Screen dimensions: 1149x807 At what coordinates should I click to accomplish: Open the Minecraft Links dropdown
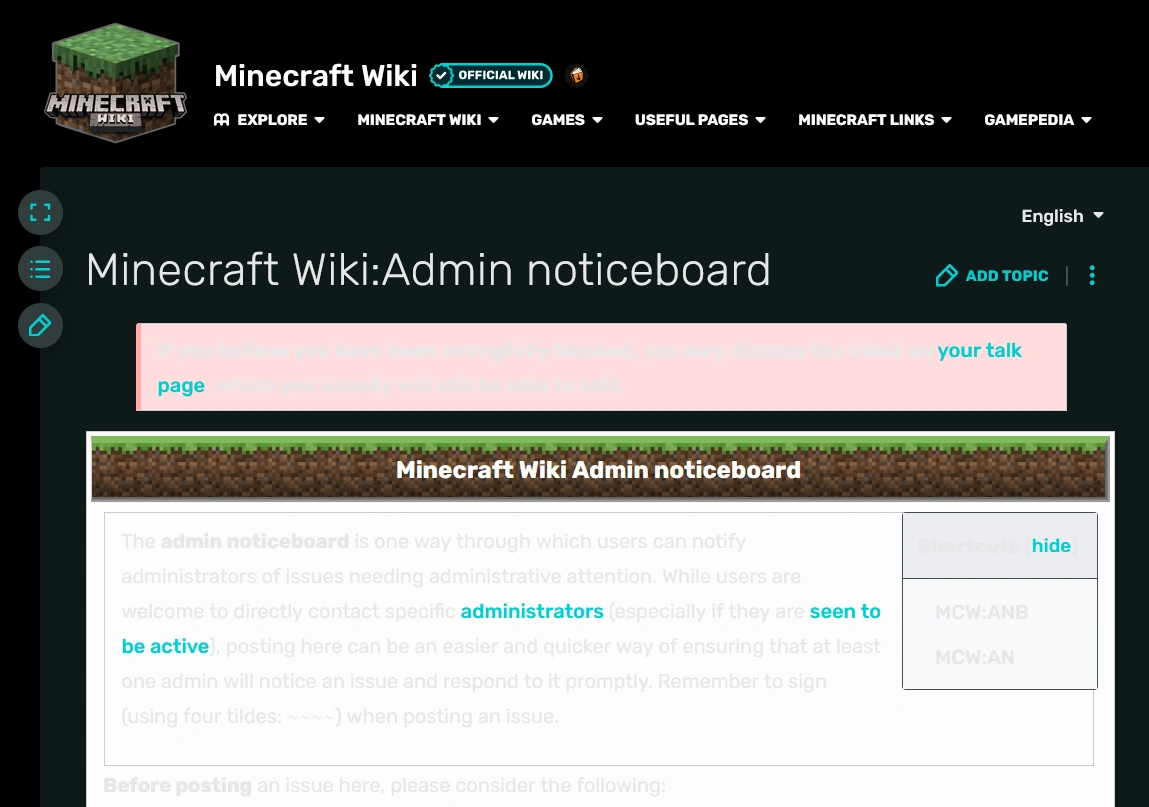[x=875, y=119]
